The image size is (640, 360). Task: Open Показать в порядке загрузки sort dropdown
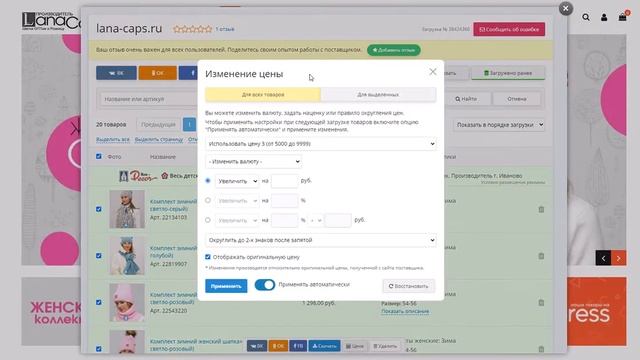[499, 125]
